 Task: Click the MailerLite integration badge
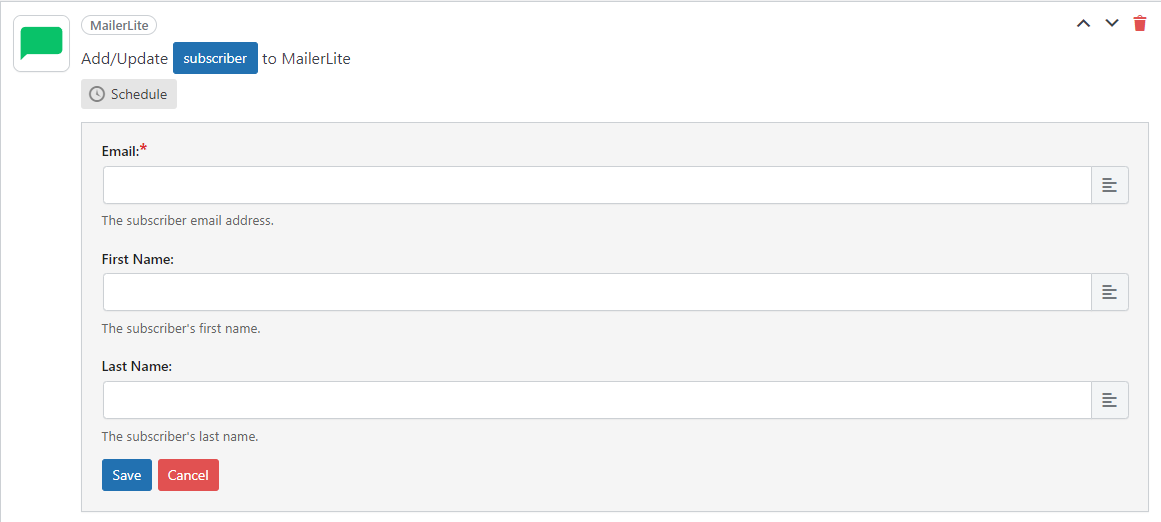(x=119, y=25)
